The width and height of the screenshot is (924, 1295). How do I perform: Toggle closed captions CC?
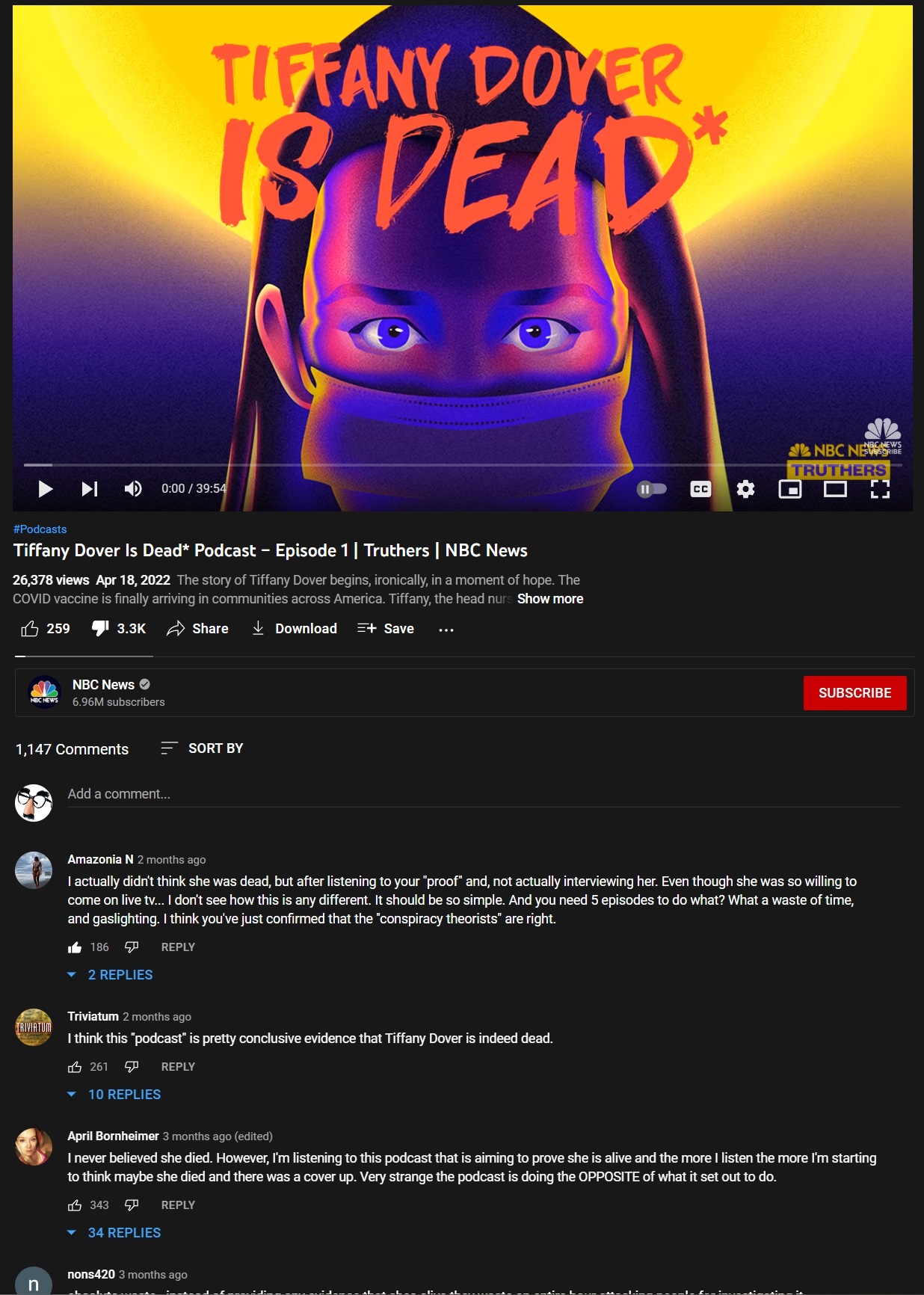tap(700, 489)
